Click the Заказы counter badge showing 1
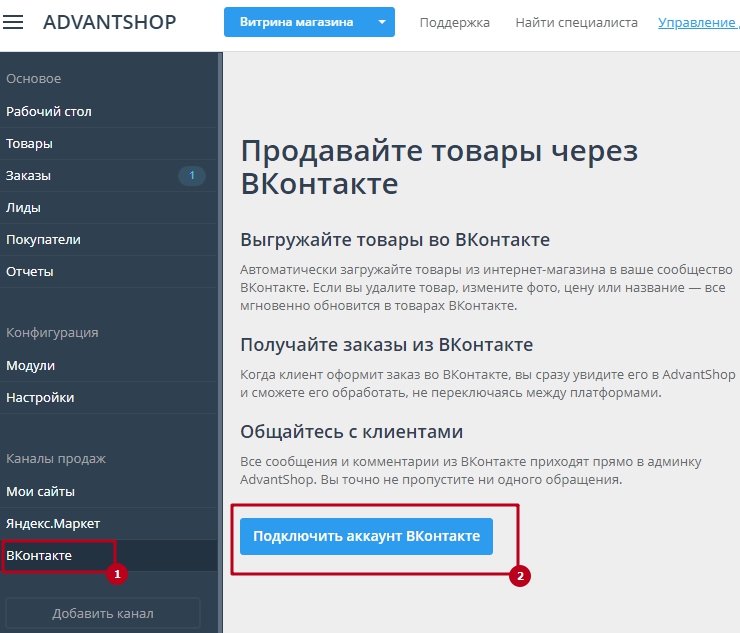The width and height of the screenshot is (740, 633). pos(192,176)
